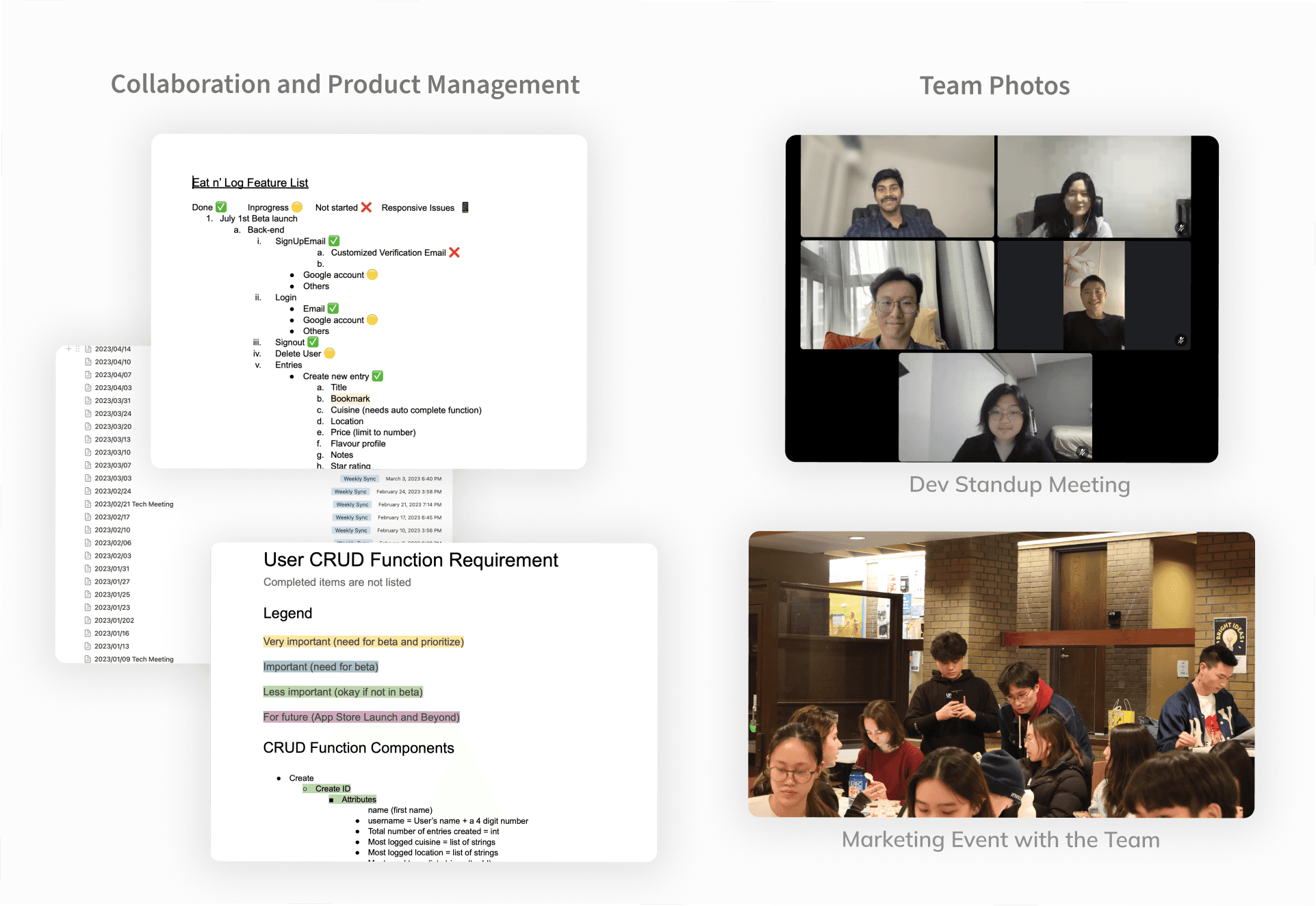This screenshot has width=1316, height=906.
Task: Click the red X next to Not started
Action: pos(366,207)
